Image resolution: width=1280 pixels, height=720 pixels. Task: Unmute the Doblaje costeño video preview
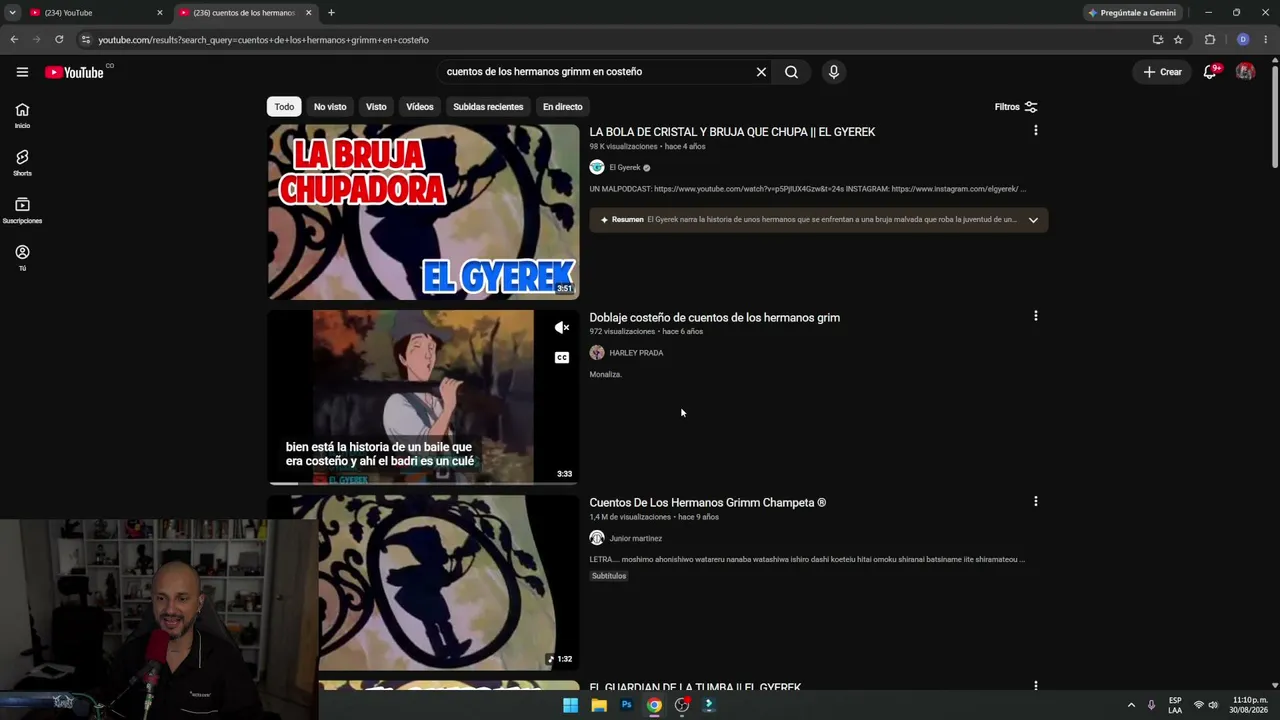[562, 327]
